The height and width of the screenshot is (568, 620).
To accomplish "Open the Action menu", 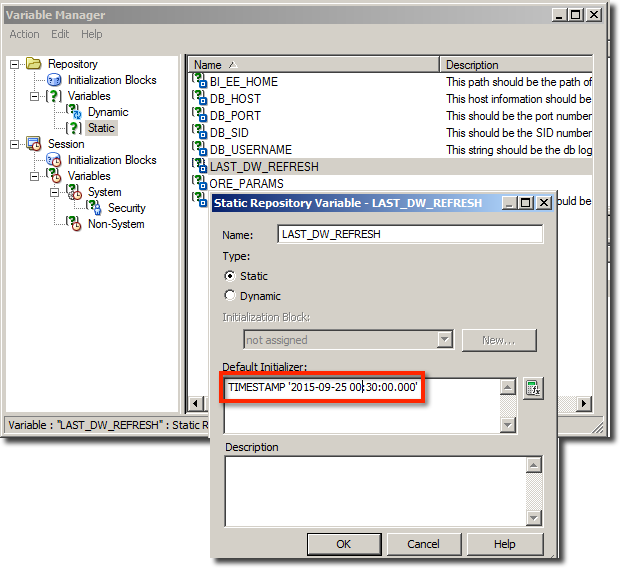I will pyautogui.click(x=25, y=34).
